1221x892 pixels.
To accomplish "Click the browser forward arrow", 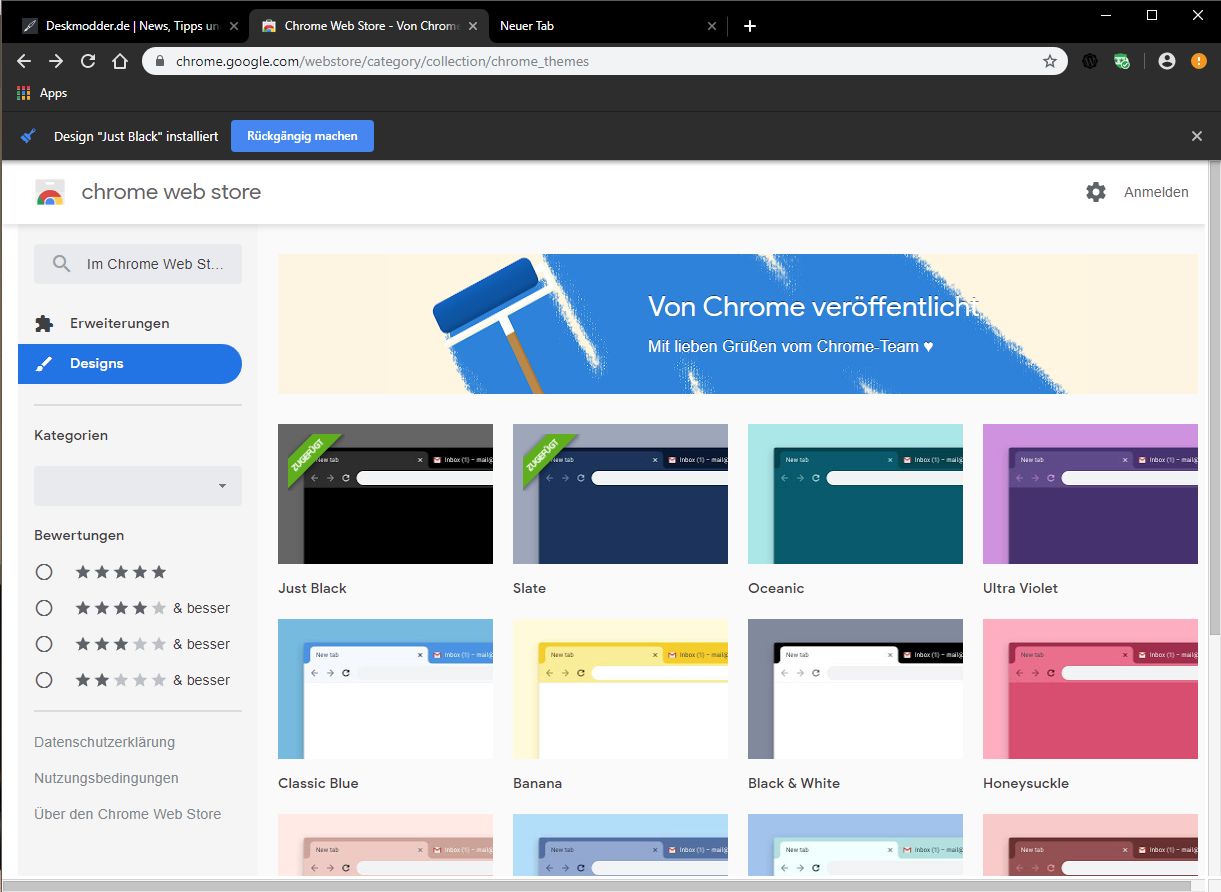I will click(x=56, y=61).
